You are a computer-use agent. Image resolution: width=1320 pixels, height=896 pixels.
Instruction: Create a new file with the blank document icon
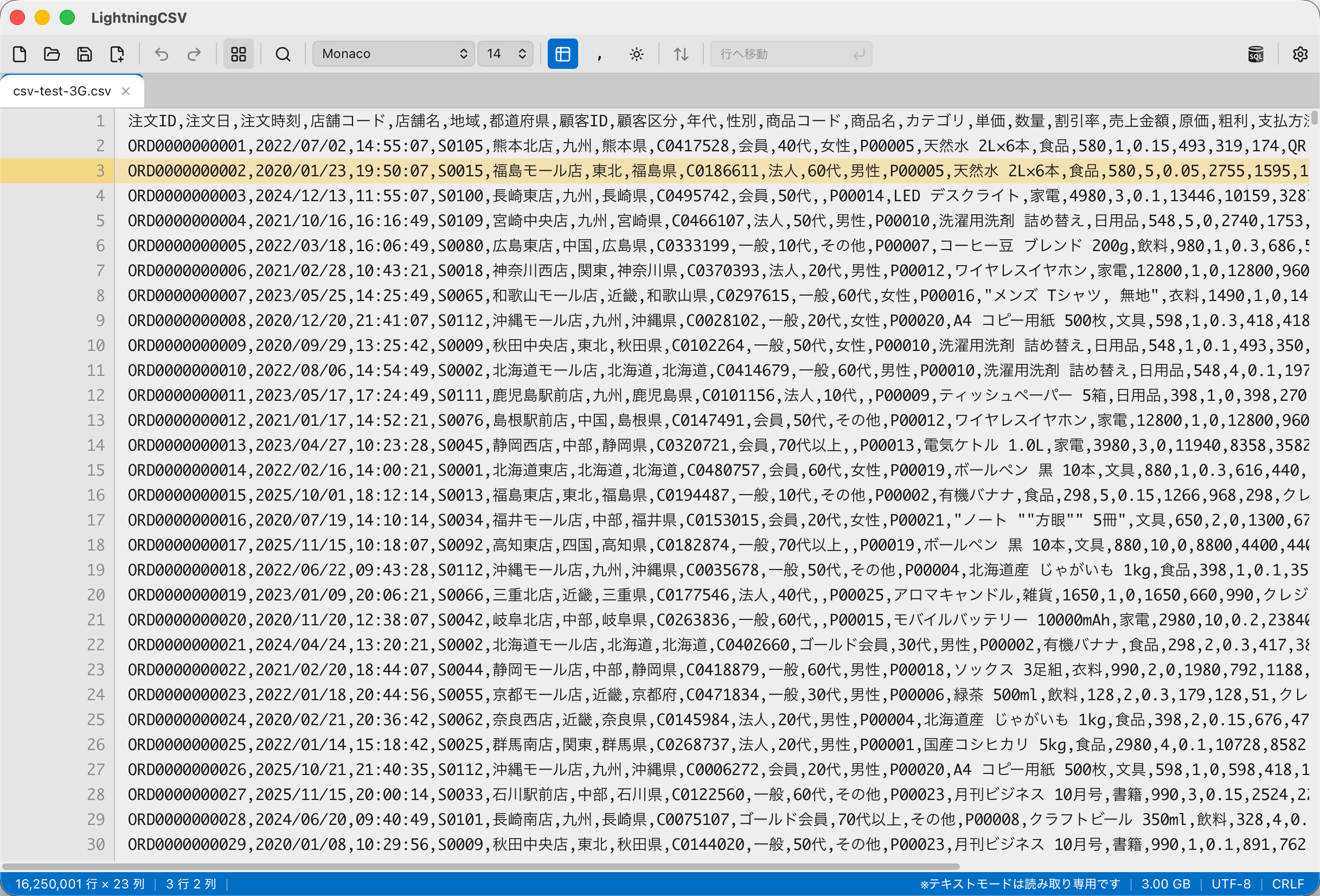(x=20, y=54)
